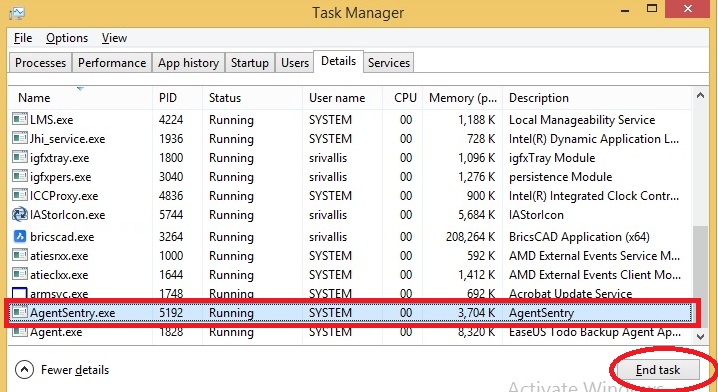This screenshot has height=392, width=718.
Task: Click the ICCProxy.exe process icon
Action: click(x=20, y=195)
